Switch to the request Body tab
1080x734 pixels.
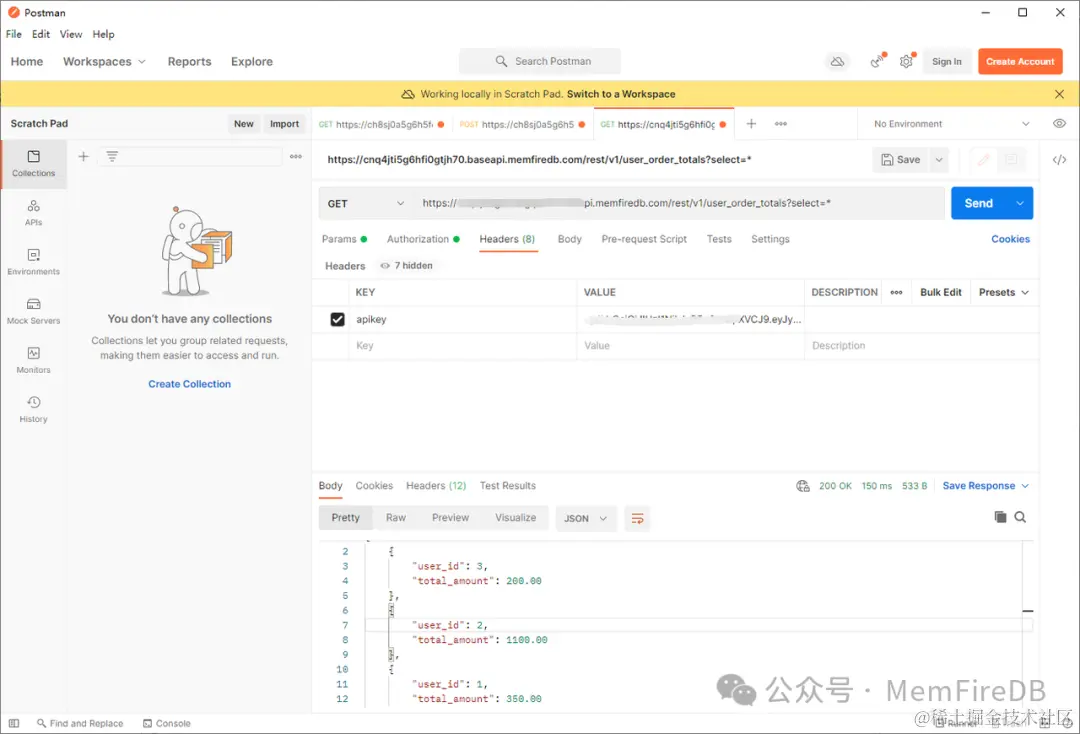(x=570, y=239)
